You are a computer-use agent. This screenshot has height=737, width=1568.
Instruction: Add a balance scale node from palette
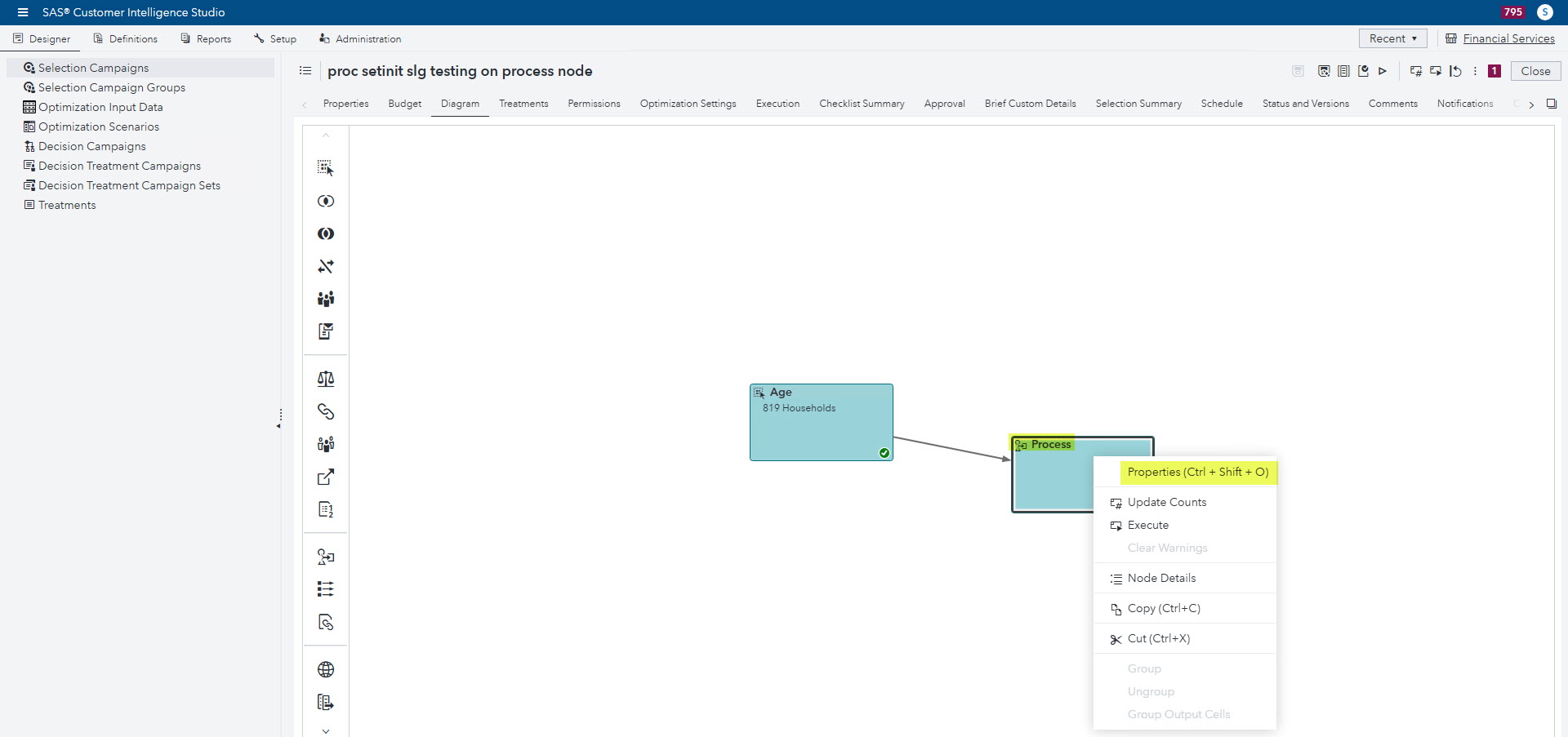[325, 379]
